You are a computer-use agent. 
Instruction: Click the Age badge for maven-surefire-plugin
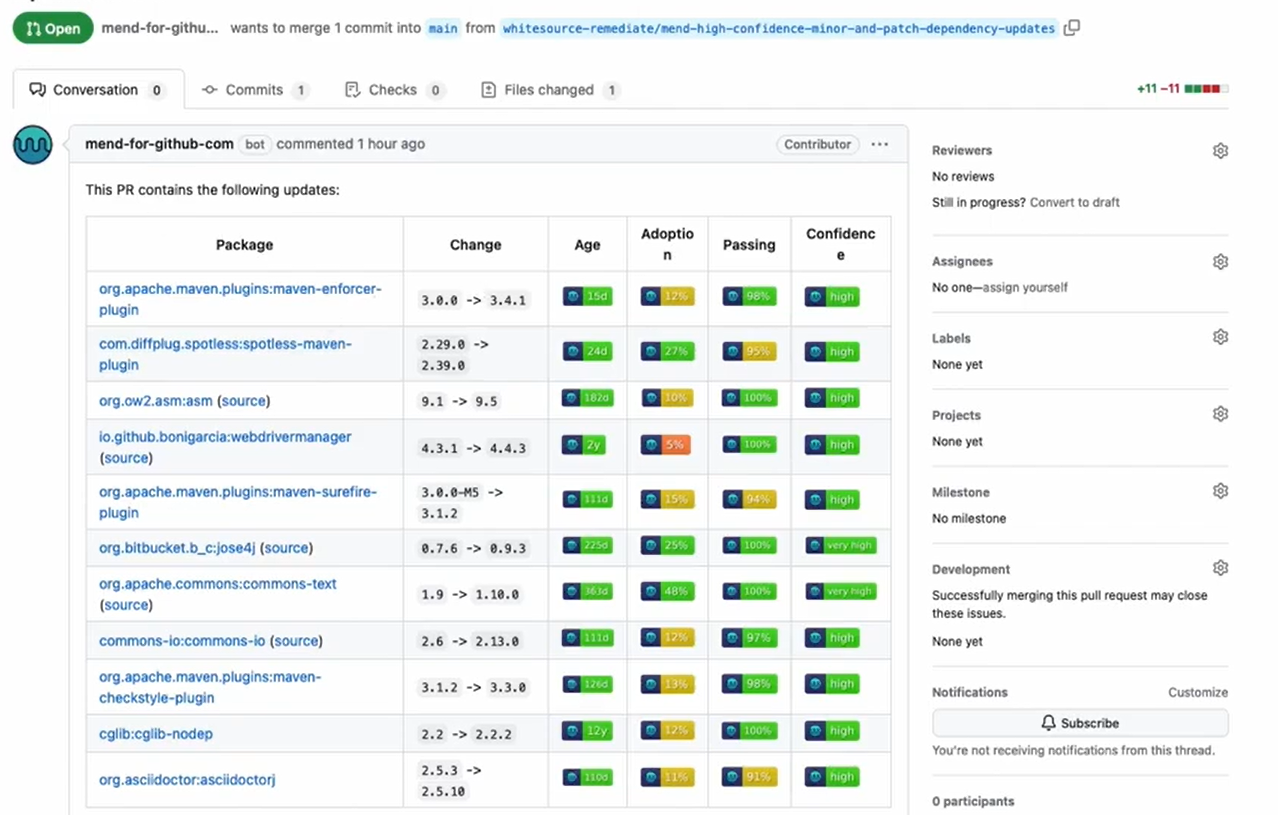pos(587,499)
